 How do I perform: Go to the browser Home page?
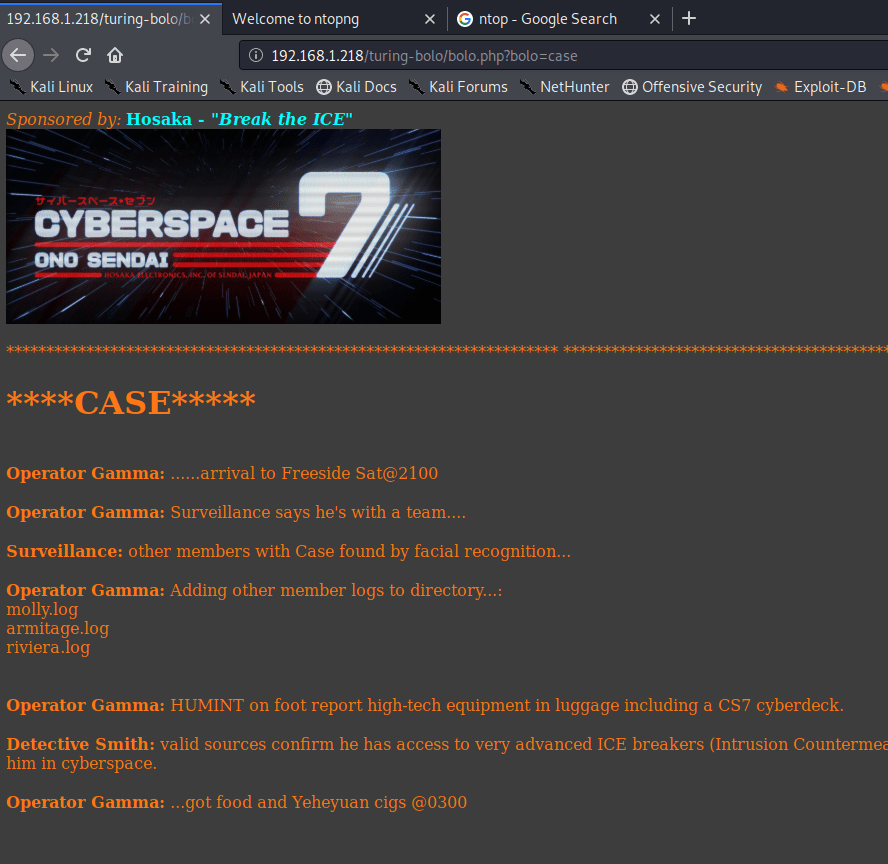(115, 55)
